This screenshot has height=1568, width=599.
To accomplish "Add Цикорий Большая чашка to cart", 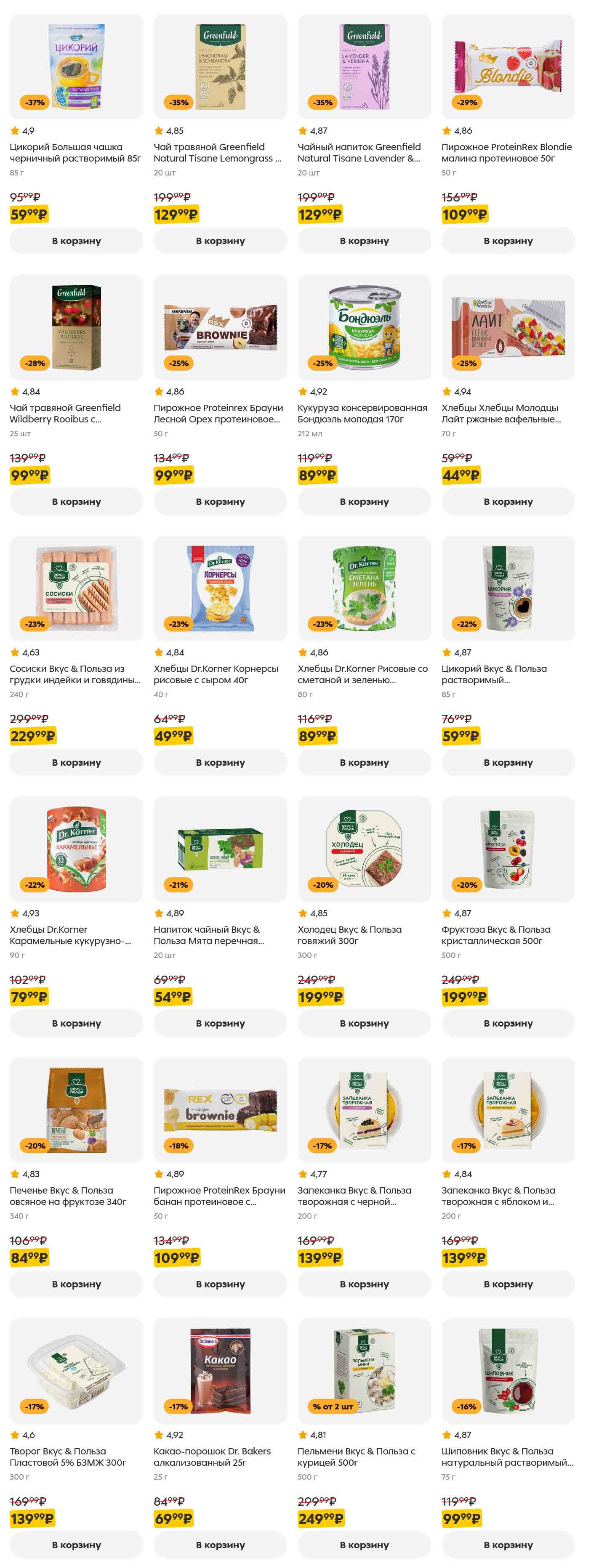I will [x=76, y=241].
